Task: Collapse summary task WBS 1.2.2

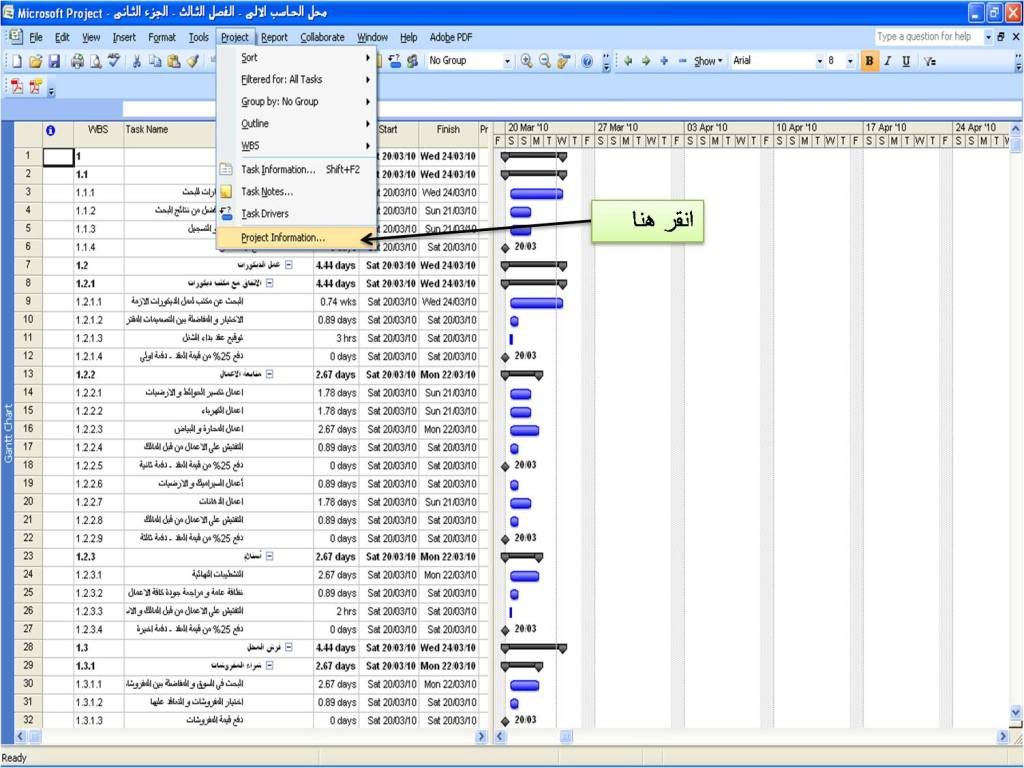Action: tap(269, 374)
